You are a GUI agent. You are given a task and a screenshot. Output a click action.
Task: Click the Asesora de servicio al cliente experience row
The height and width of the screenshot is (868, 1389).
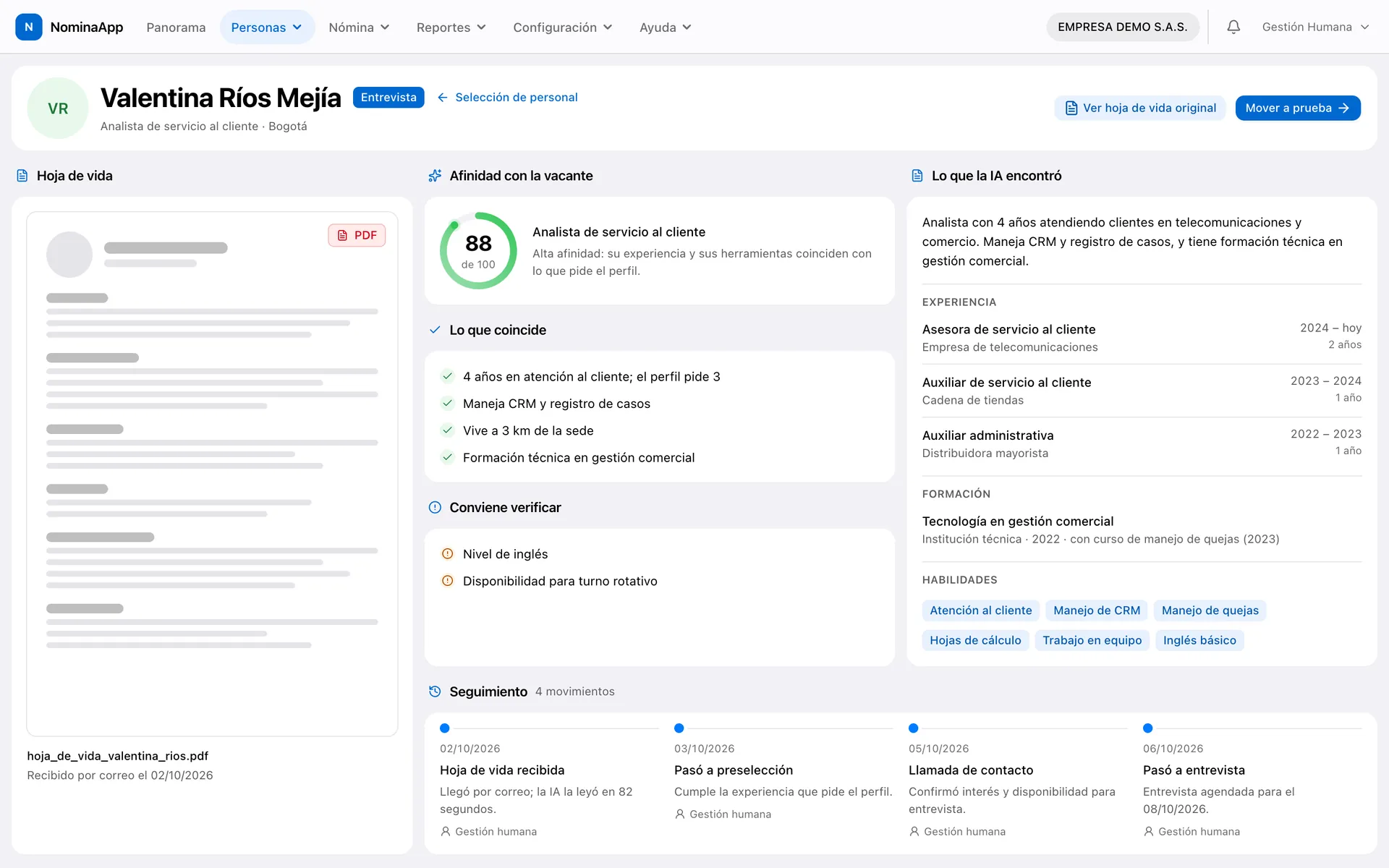[x=1142, y=338]
